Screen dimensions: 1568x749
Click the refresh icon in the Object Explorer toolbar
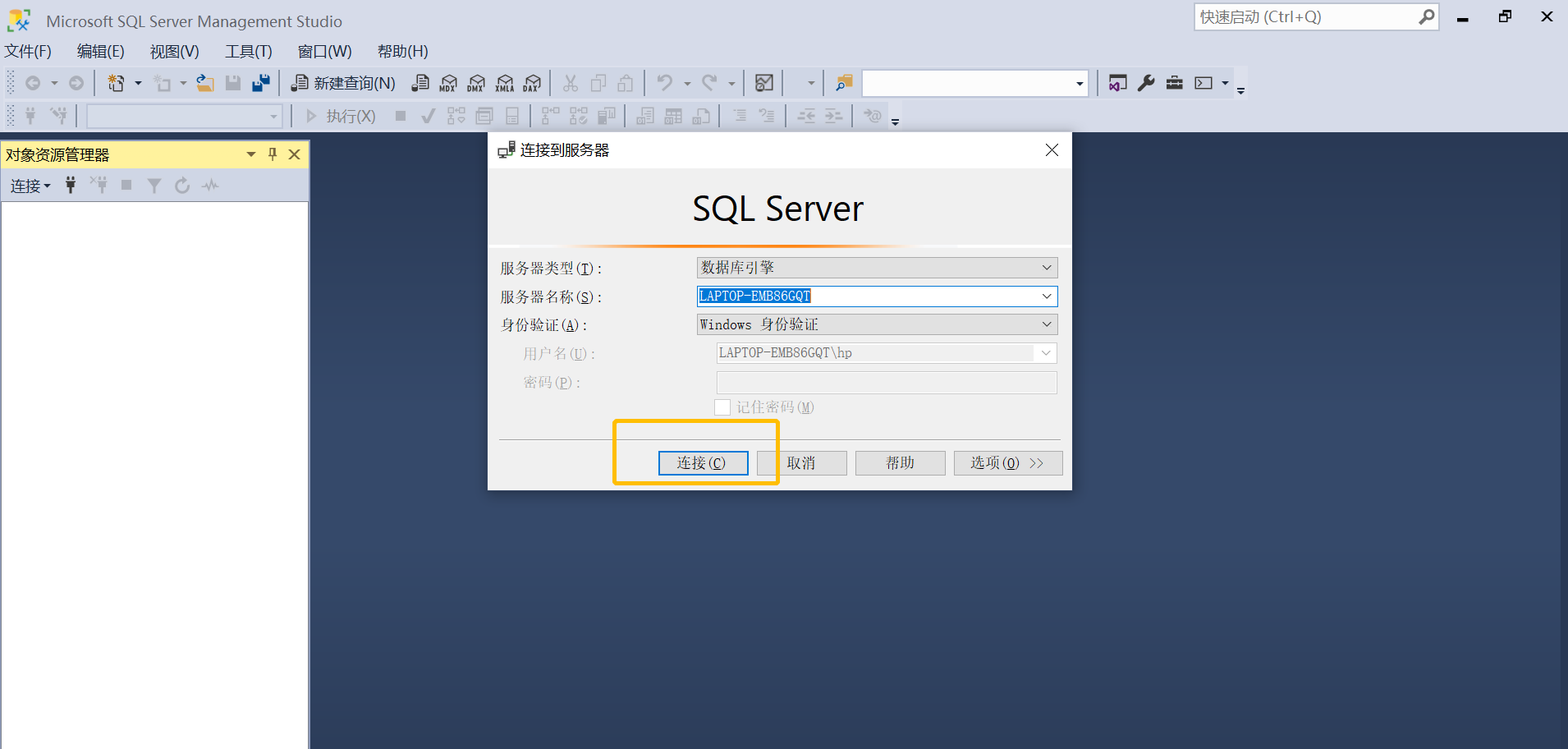click(x=181, y=185)
